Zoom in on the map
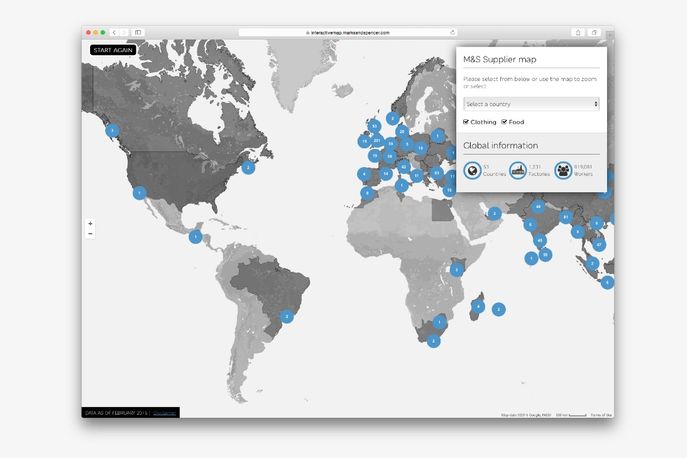 (90, 224)
